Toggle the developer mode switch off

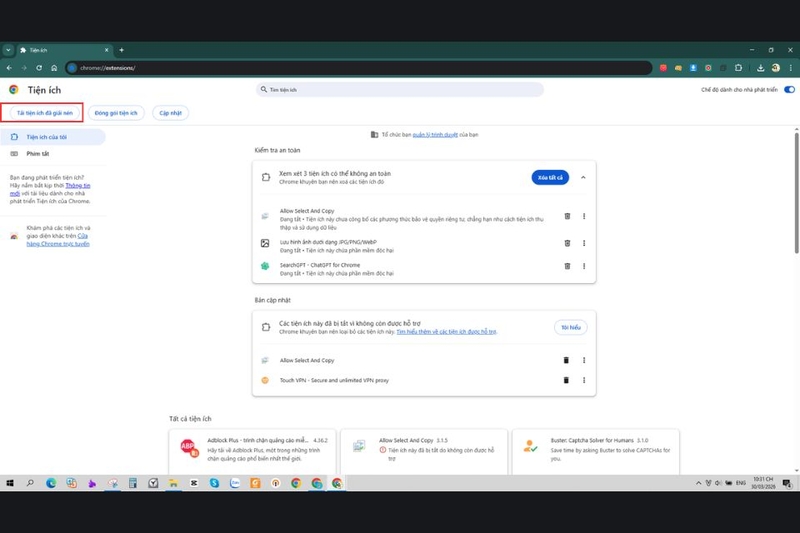click(789, 90)
